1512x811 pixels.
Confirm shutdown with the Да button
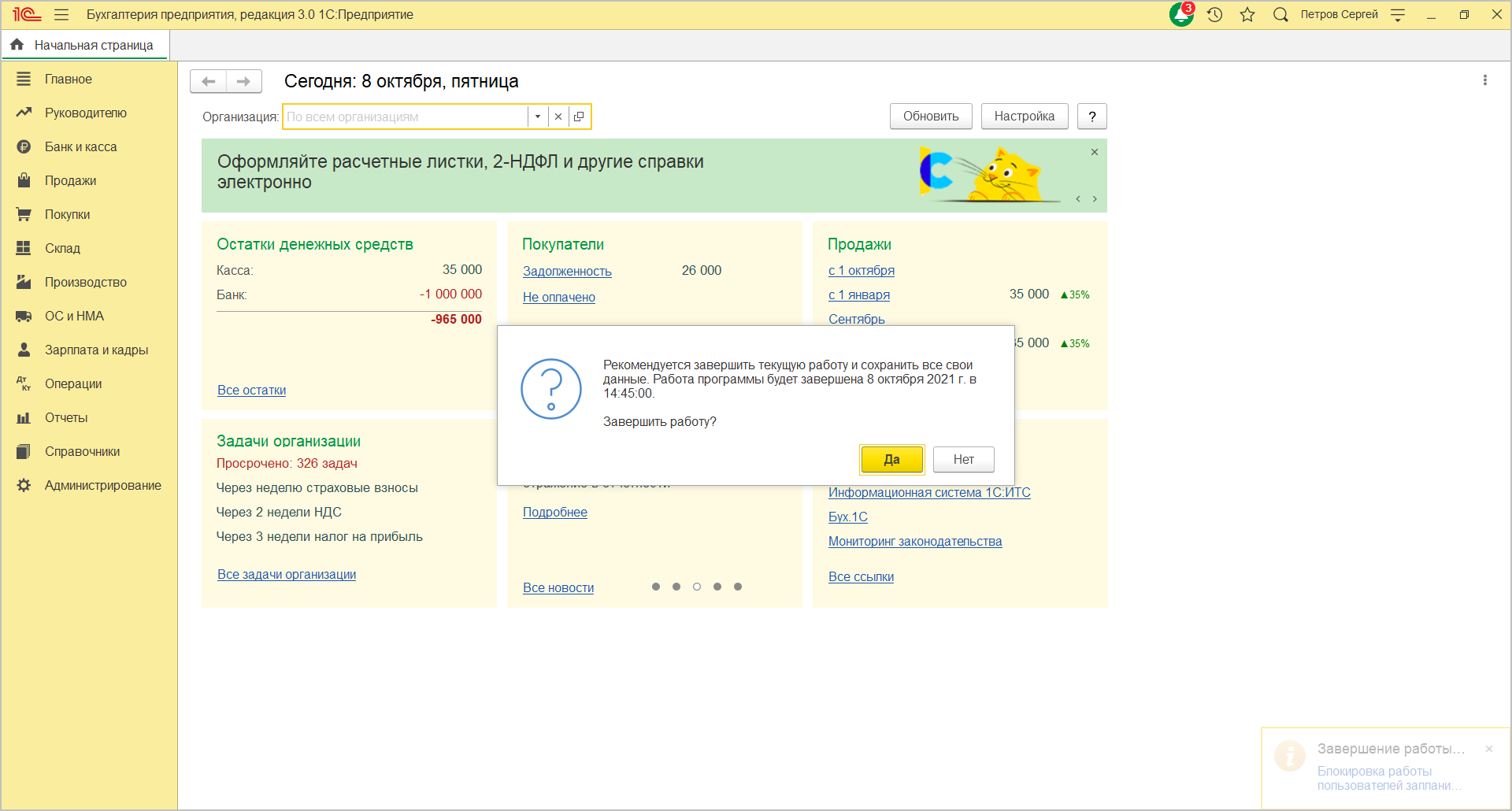891,459
